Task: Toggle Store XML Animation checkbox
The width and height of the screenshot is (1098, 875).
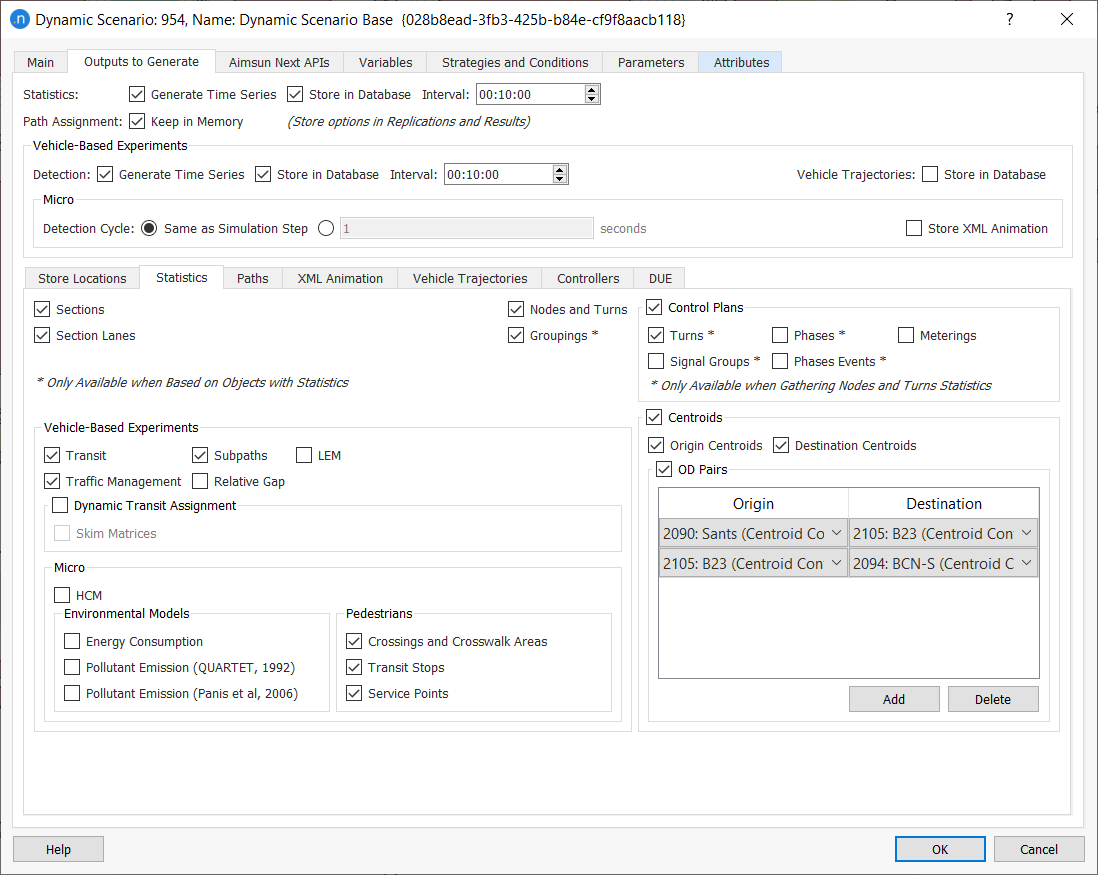Action: [914, 229]
